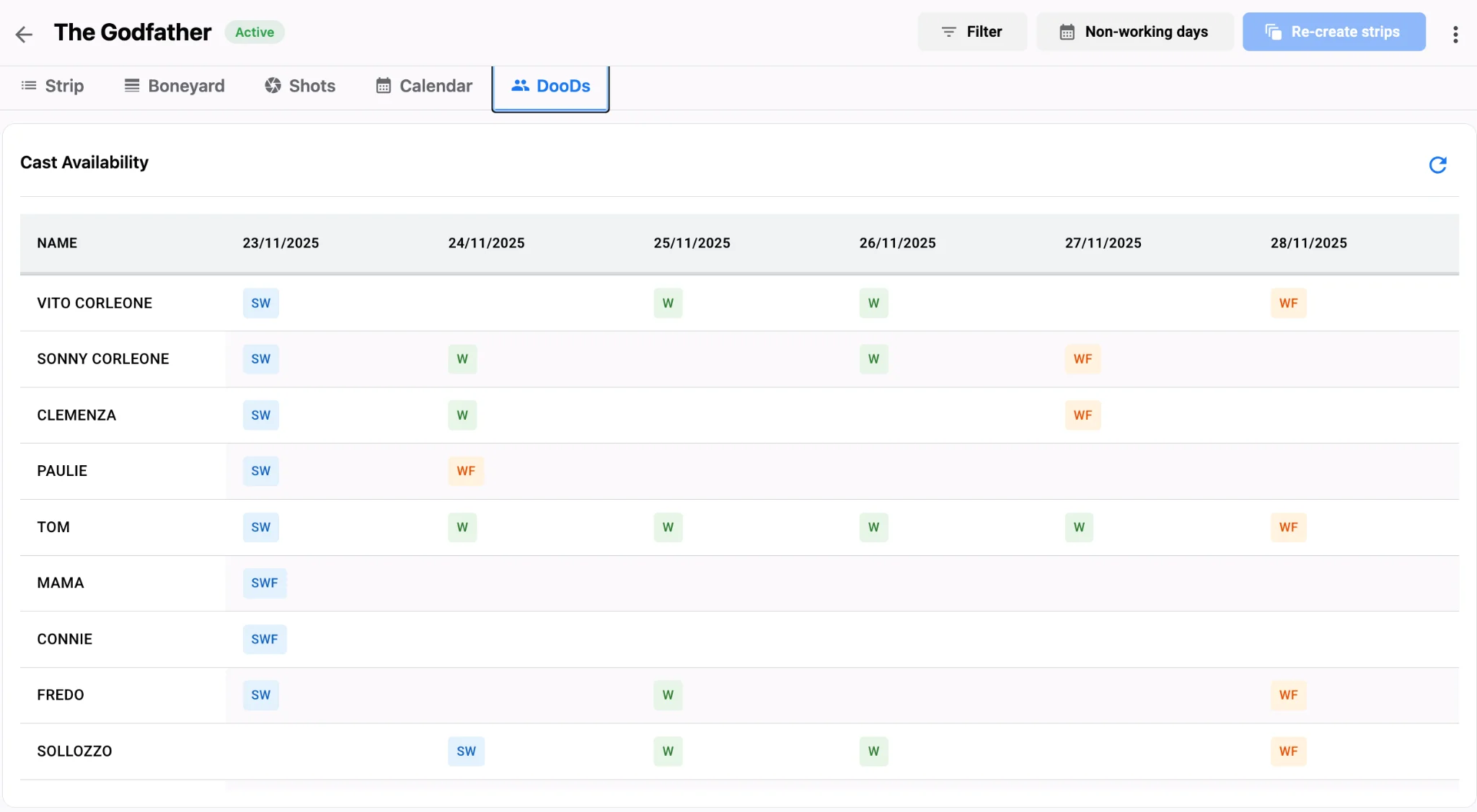Select the SOLLOZZO row name
Image resolution: width=1477 pixels, height=812 pixels.
click(x=74, y=751)
